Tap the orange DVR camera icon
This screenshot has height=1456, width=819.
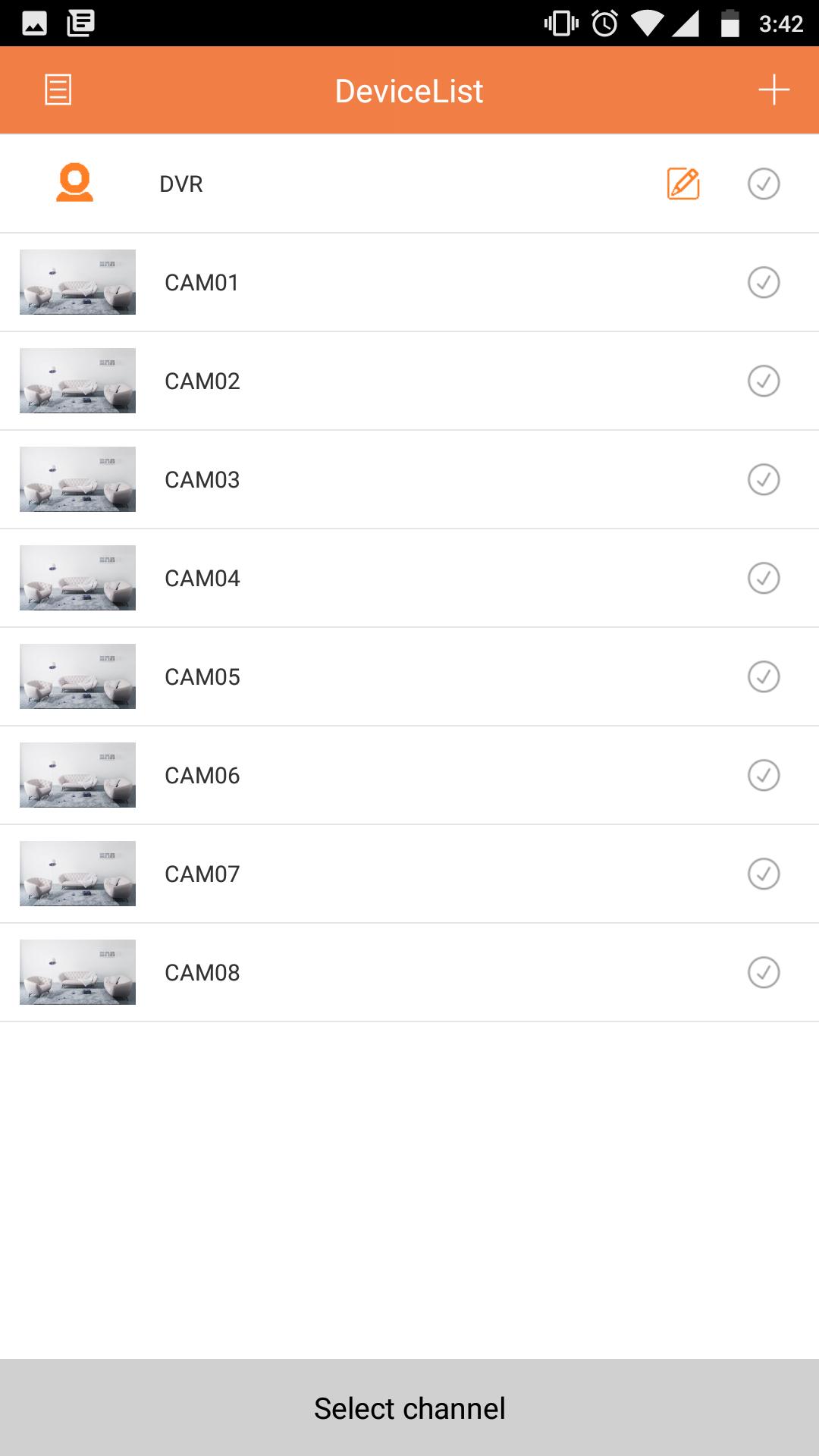click(74, 183)
